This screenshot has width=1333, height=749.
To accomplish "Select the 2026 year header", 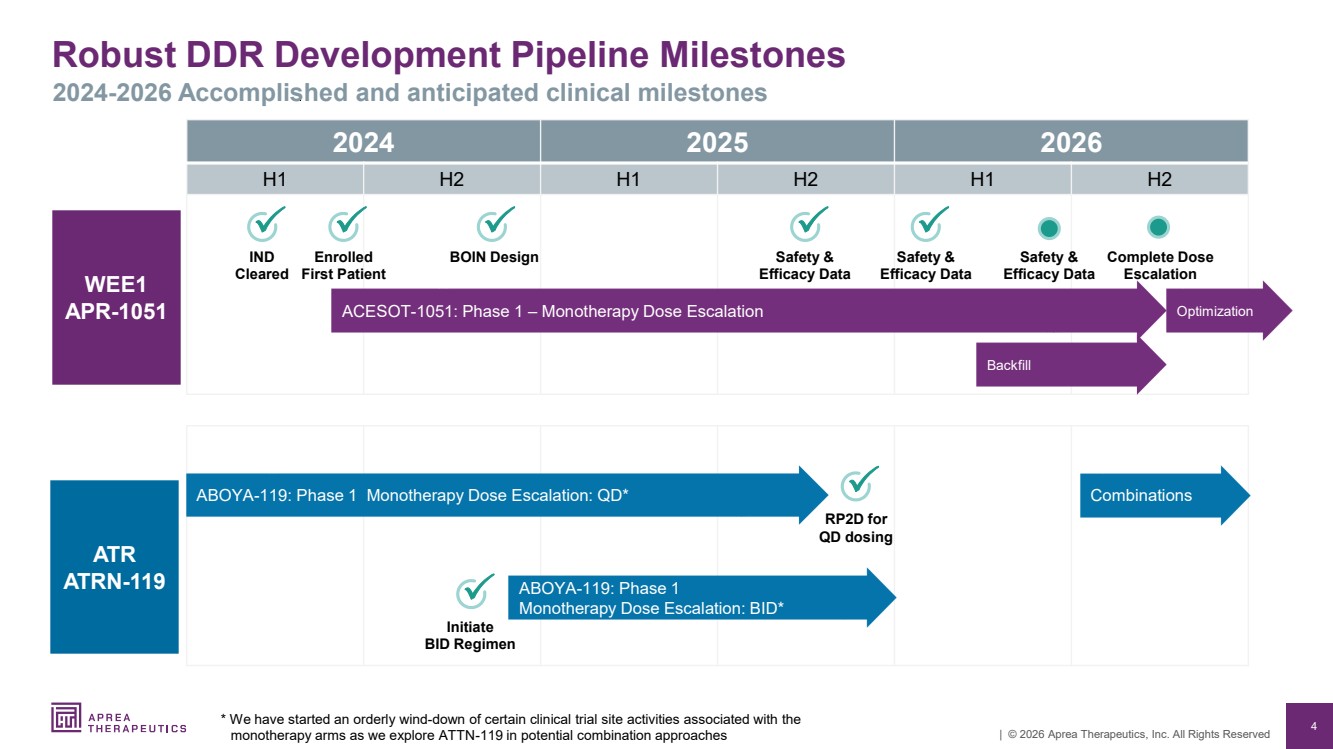I will tap(1070, 142).
